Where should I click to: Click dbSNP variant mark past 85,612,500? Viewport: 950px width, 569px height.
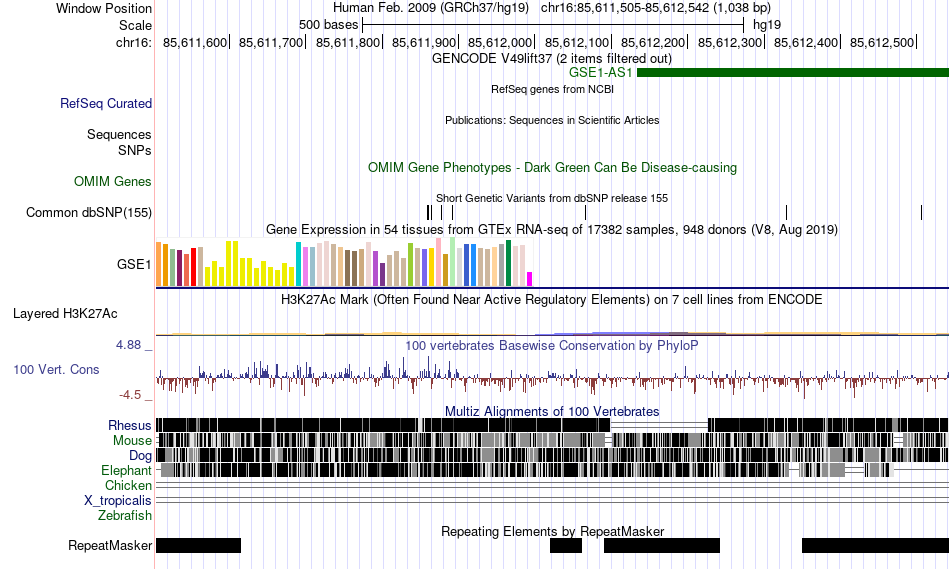coord(922,212)
